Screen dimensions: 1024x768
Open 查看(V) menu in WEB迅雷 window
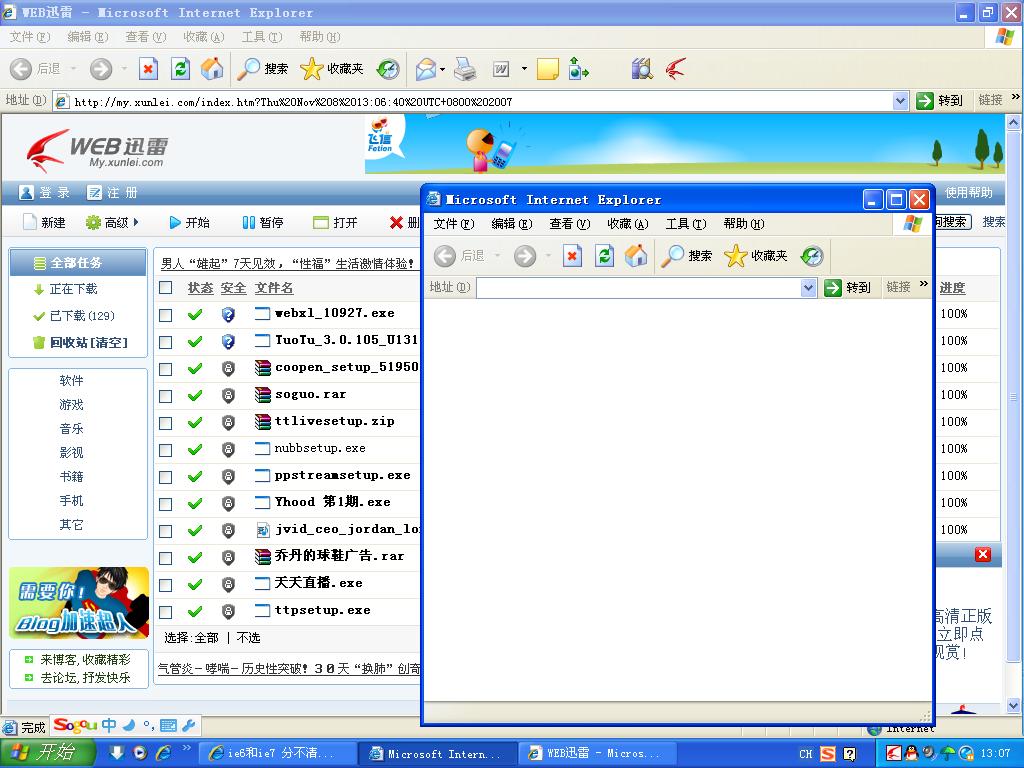[x=146, y=37]
